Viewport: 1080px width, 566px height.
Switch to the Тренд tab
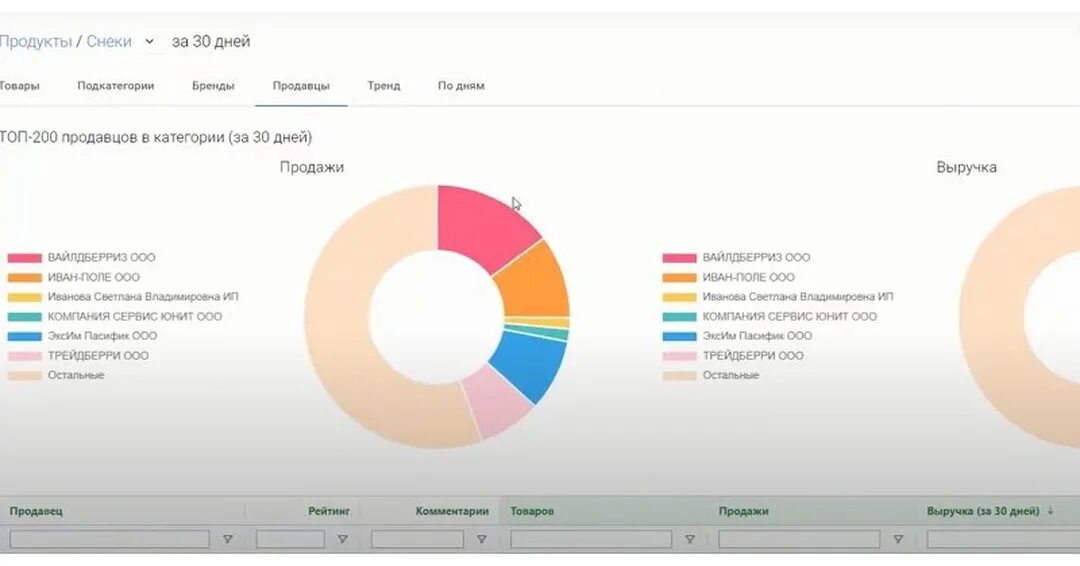point(384,86)
